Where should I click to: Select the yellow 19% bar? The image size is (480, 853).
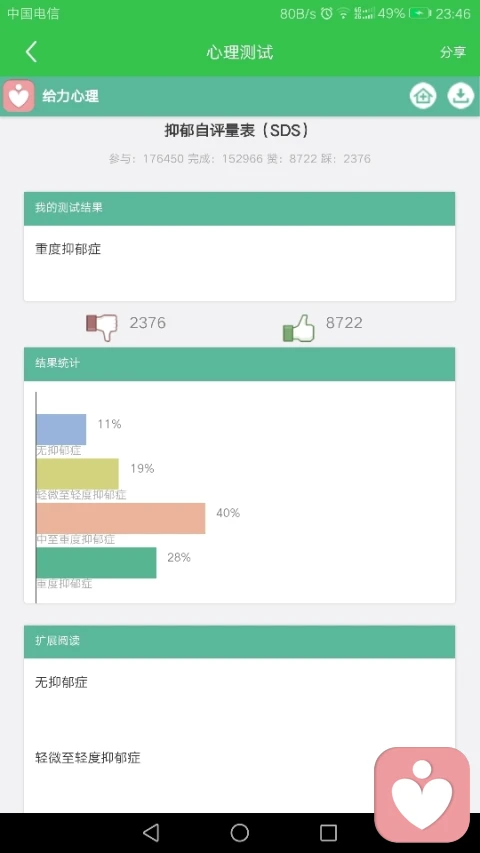click(77, 474)
